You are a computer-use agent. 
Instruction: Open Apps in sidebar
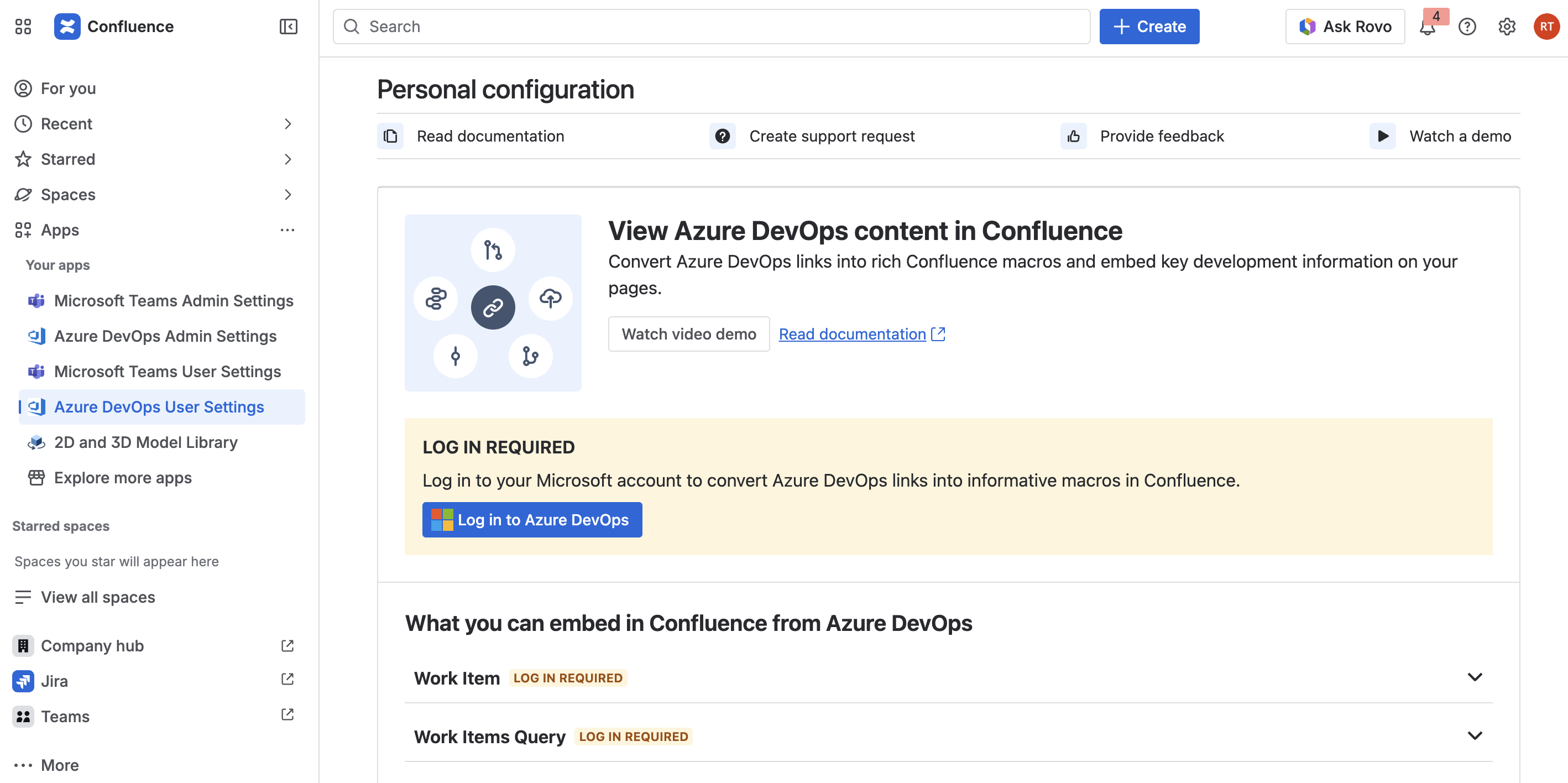tap(60, 229)
